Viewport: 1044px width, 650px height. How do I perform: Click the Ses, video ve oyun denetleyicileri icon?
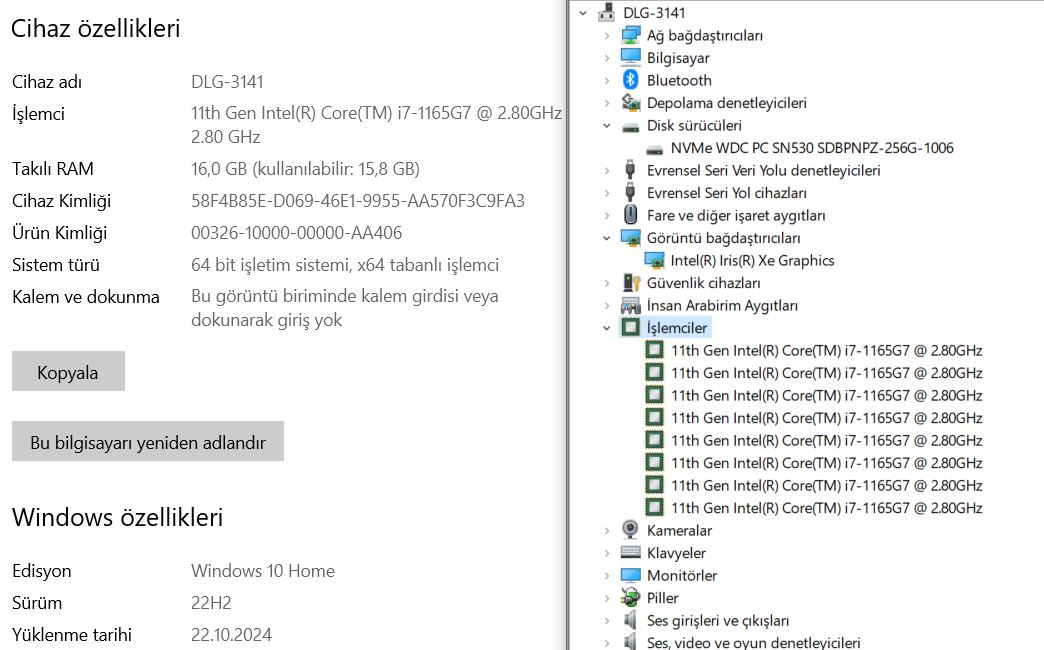[630, 642]
